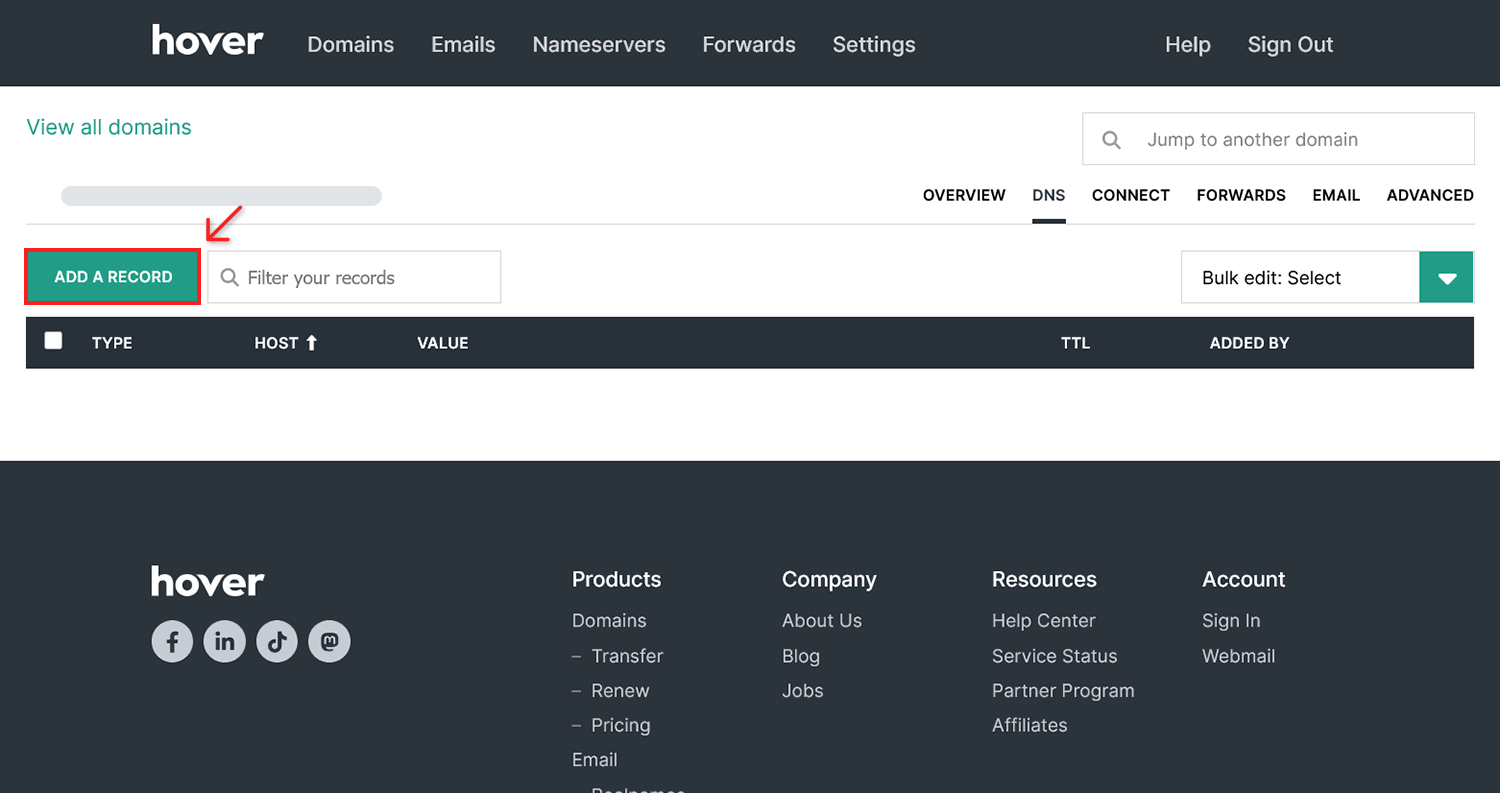The image size is (1500, 793).
Task: Open the Domains menu in top navigation
Action: 351,45
